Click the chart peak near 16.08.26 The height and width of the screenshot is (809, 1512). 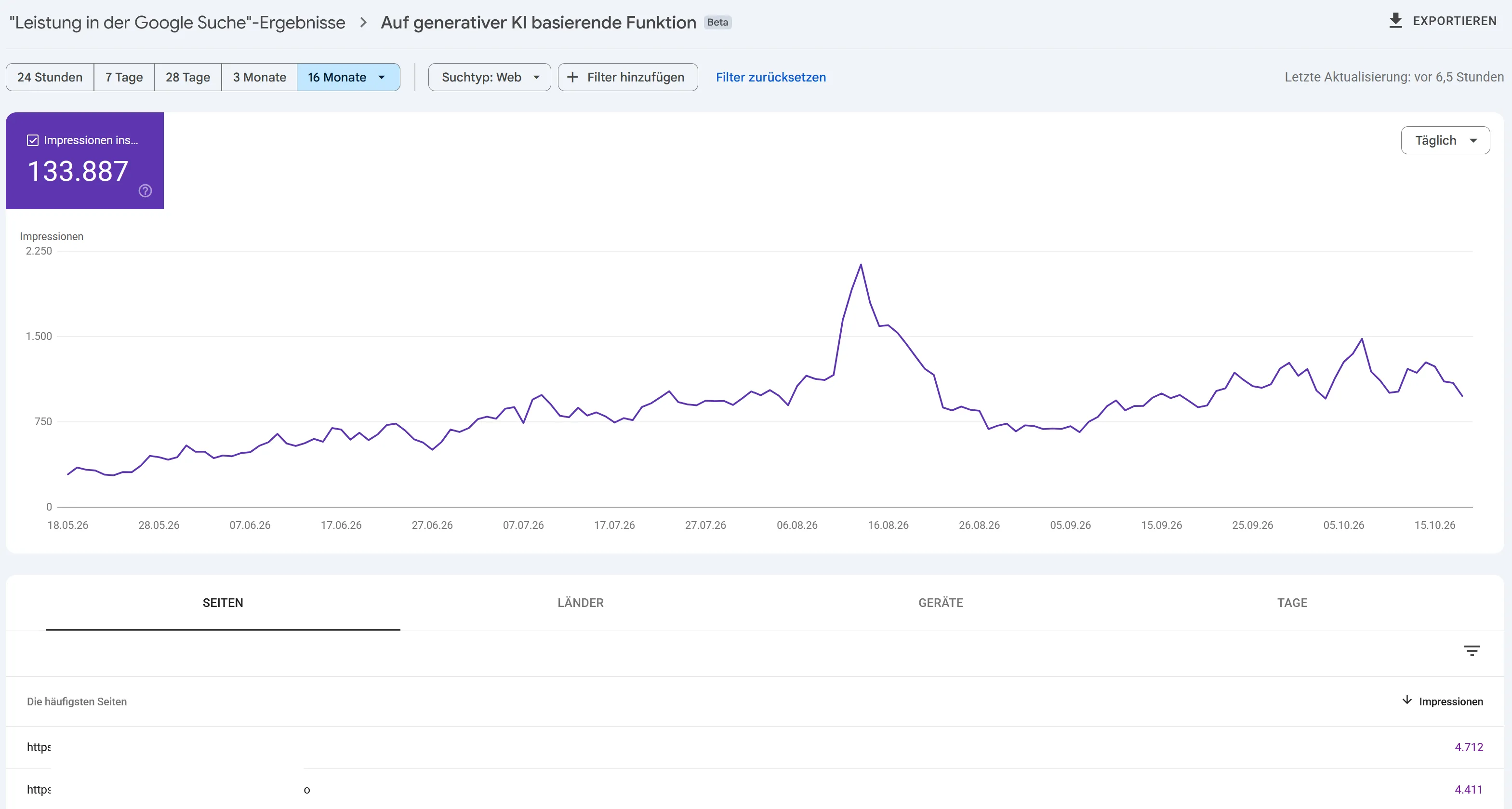[x=861, y=265]
